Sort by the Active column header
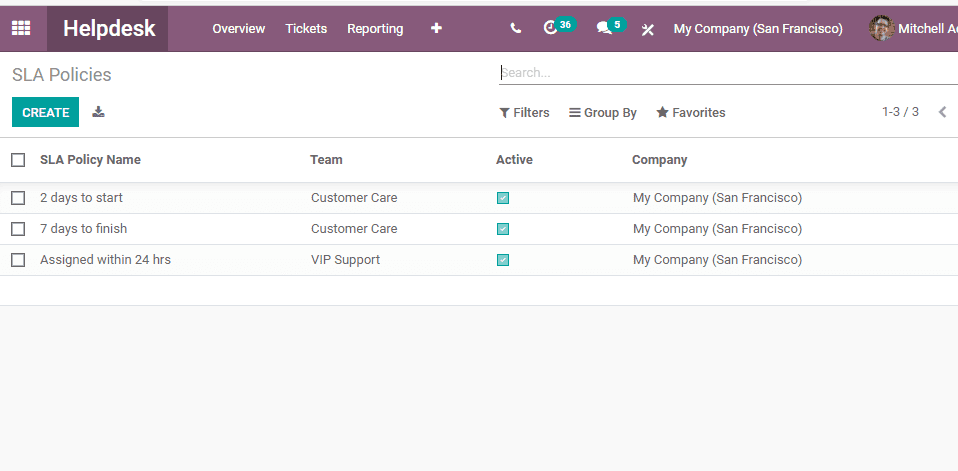This screenshot has width=958, height=471. (514, 160)
